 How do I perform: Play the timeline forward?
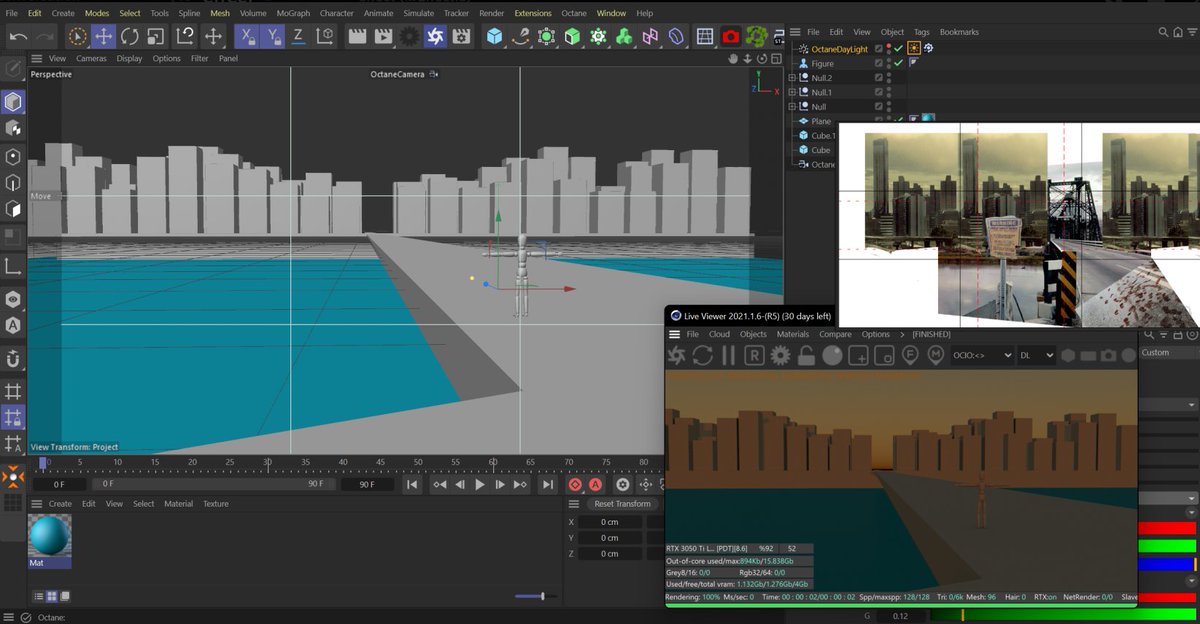[x=479, y=484]
